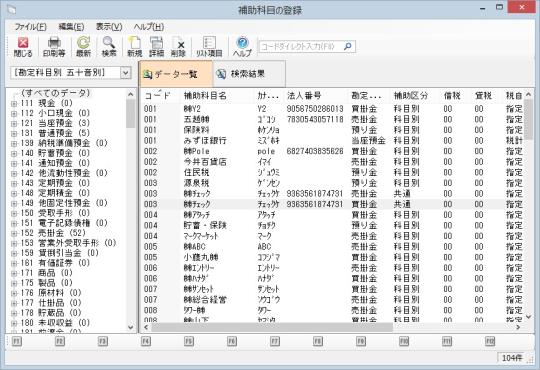Viewport: 540px width, 370px height.
Task: Select 178 貯蔵品 tree item
Action: click(x=51, y=313)
